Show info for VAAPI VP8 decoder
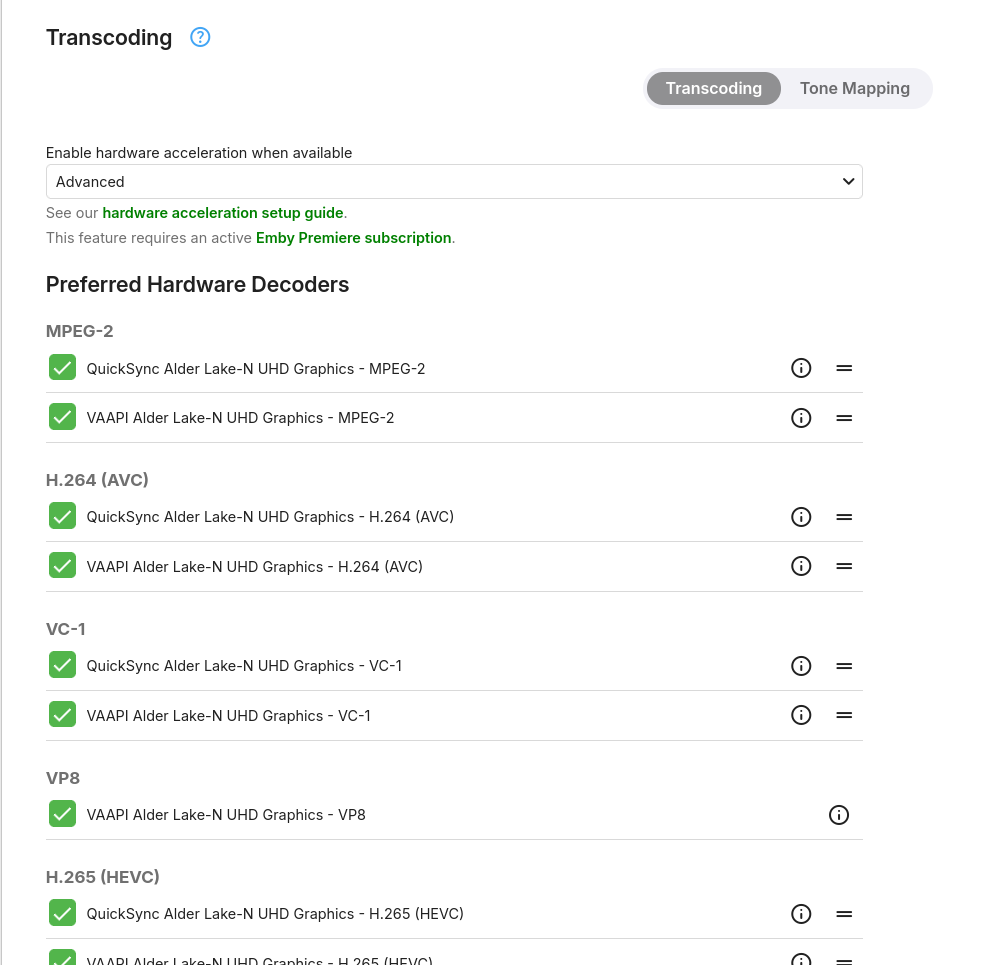 tap(839, 815)
